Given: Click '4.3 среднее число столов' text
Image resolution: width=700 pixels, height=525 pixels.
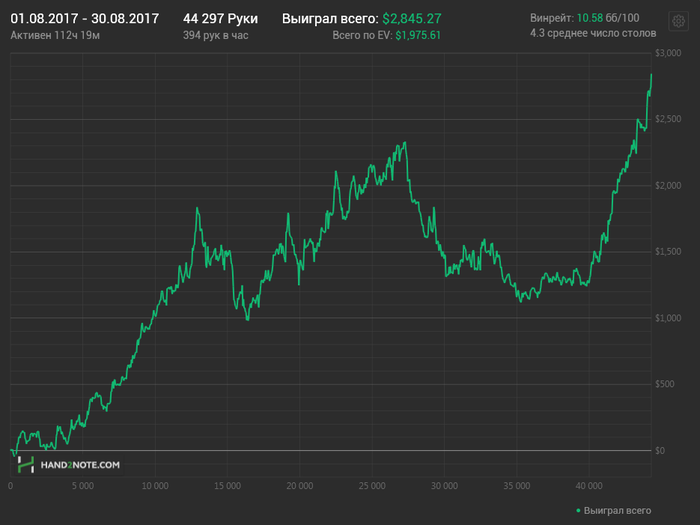Looking at the screenshot, I should tap(593, 33).
